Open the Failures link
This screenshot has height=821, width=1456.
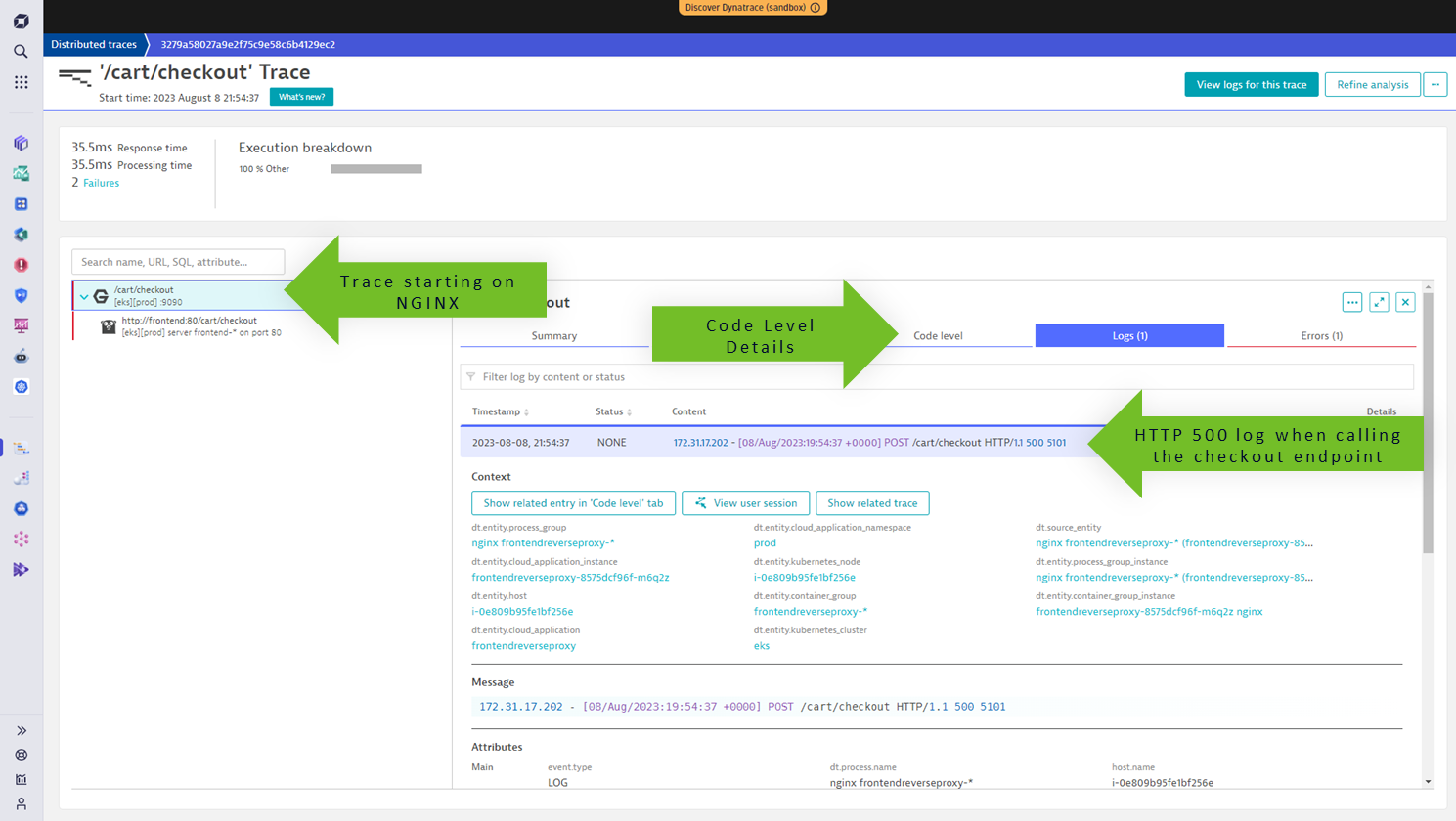[x=101, y=183]
